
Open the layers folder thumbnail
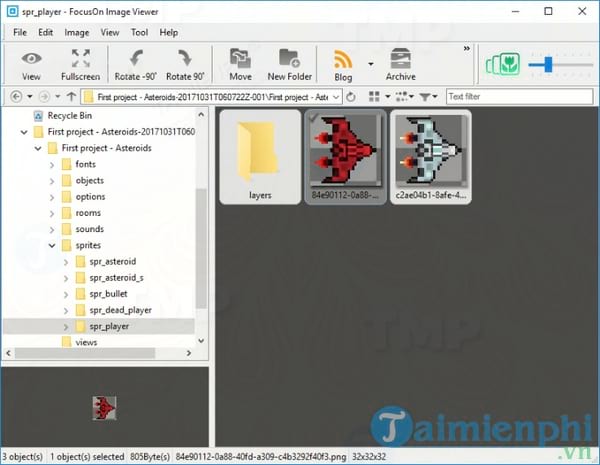pyautogui.click(x=260, y=157)
